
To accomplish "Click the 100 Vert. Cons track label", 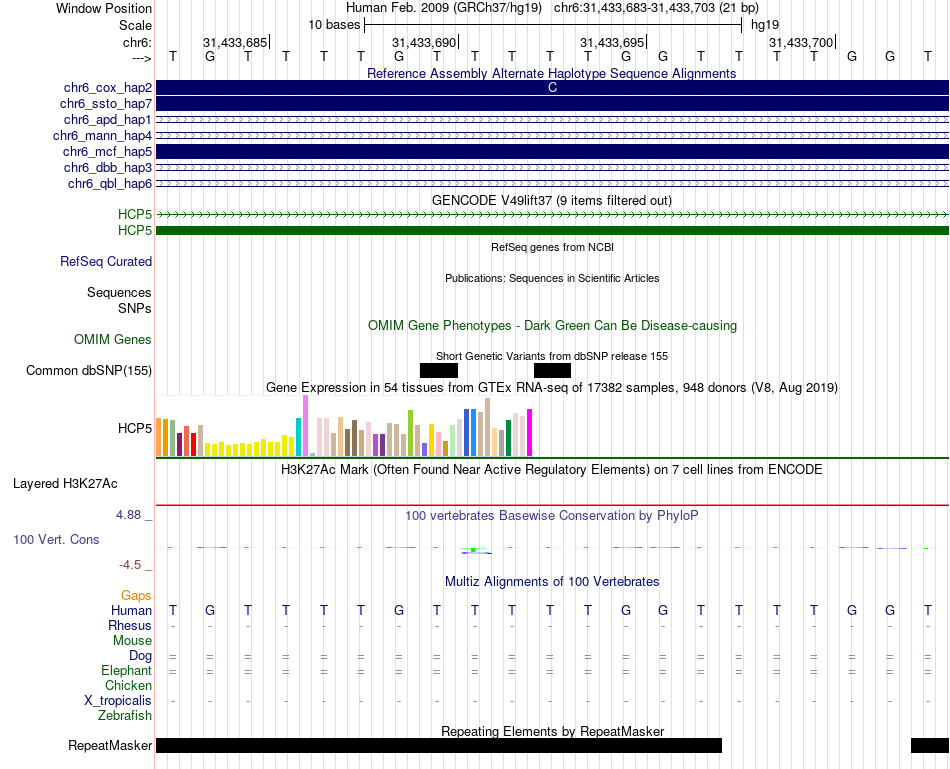I will (56, 539).
